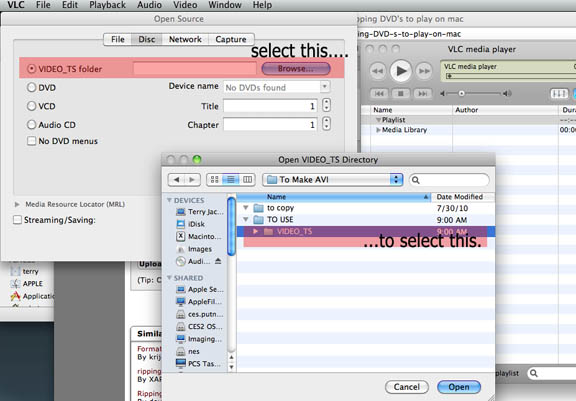
Task: Click the max volume speaker icon
Action: coord(507,94)
